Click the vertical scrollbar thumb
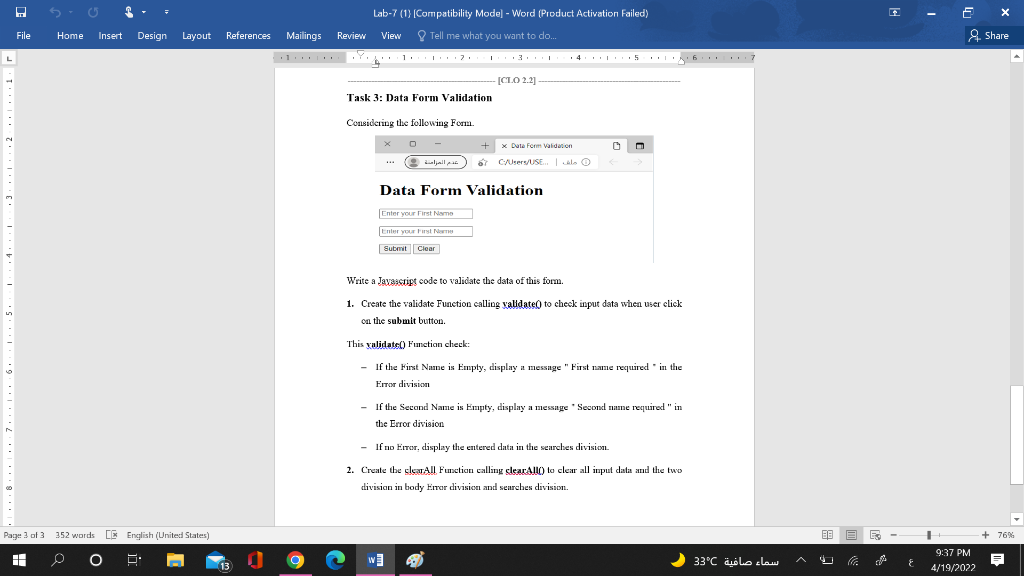This screenshot has height=576, width=1024. (x=1016, y=435)
